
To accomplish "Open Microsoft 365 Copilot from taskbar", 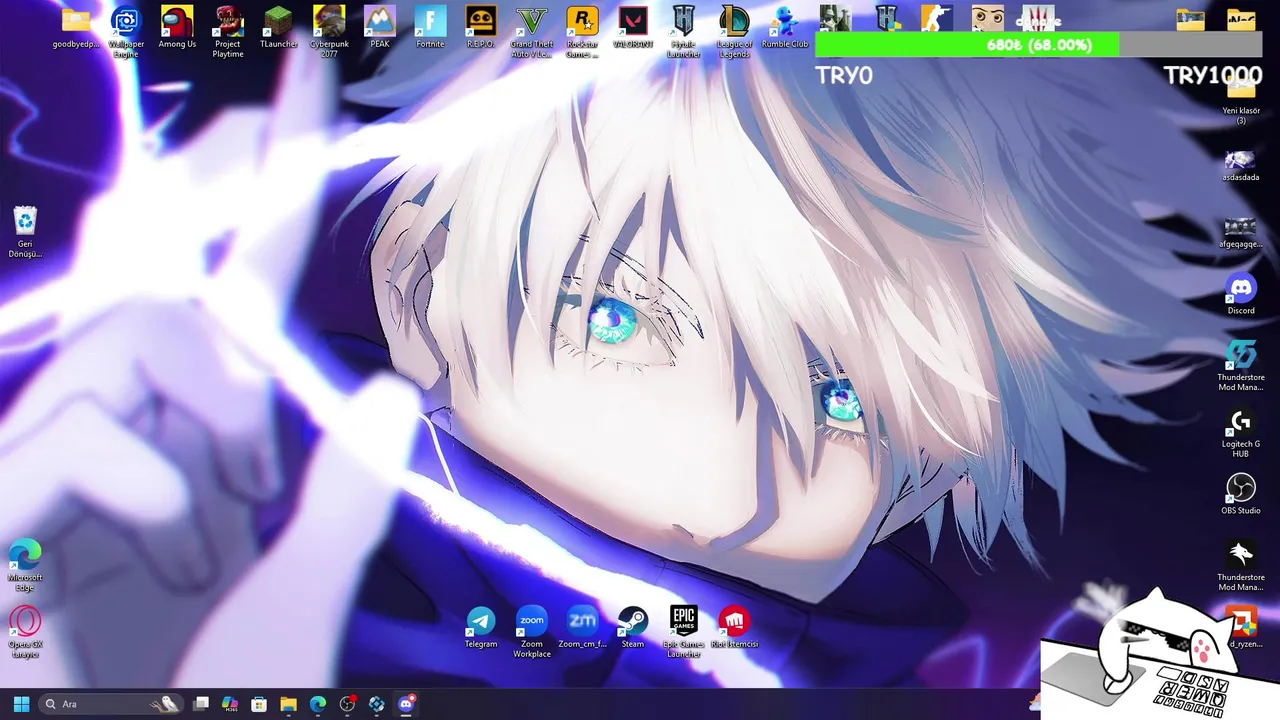I will pos(230,704).
